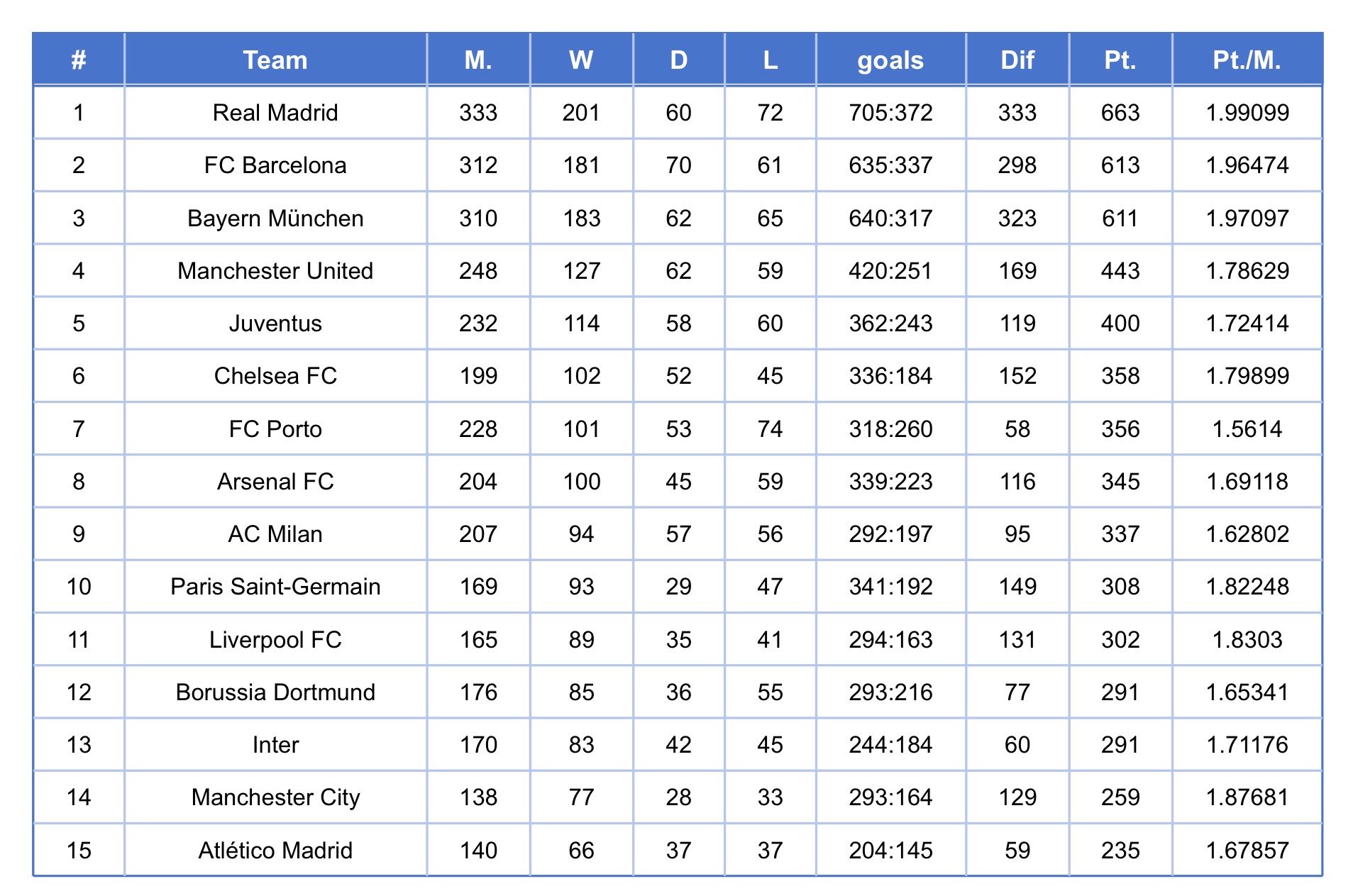This screenshot has width=1358, height=896.
Task: Select the Bayern München cell
Action: pyautogui.click(x=275, y=219)
